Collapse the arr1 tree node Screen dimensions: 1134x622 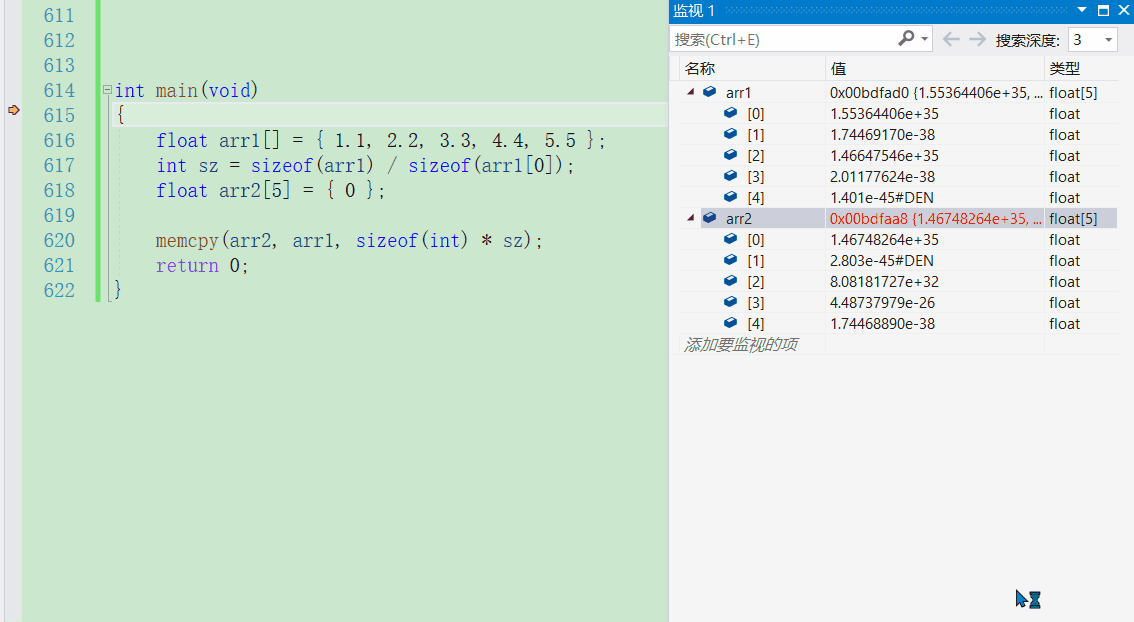(x=691, y=92)
